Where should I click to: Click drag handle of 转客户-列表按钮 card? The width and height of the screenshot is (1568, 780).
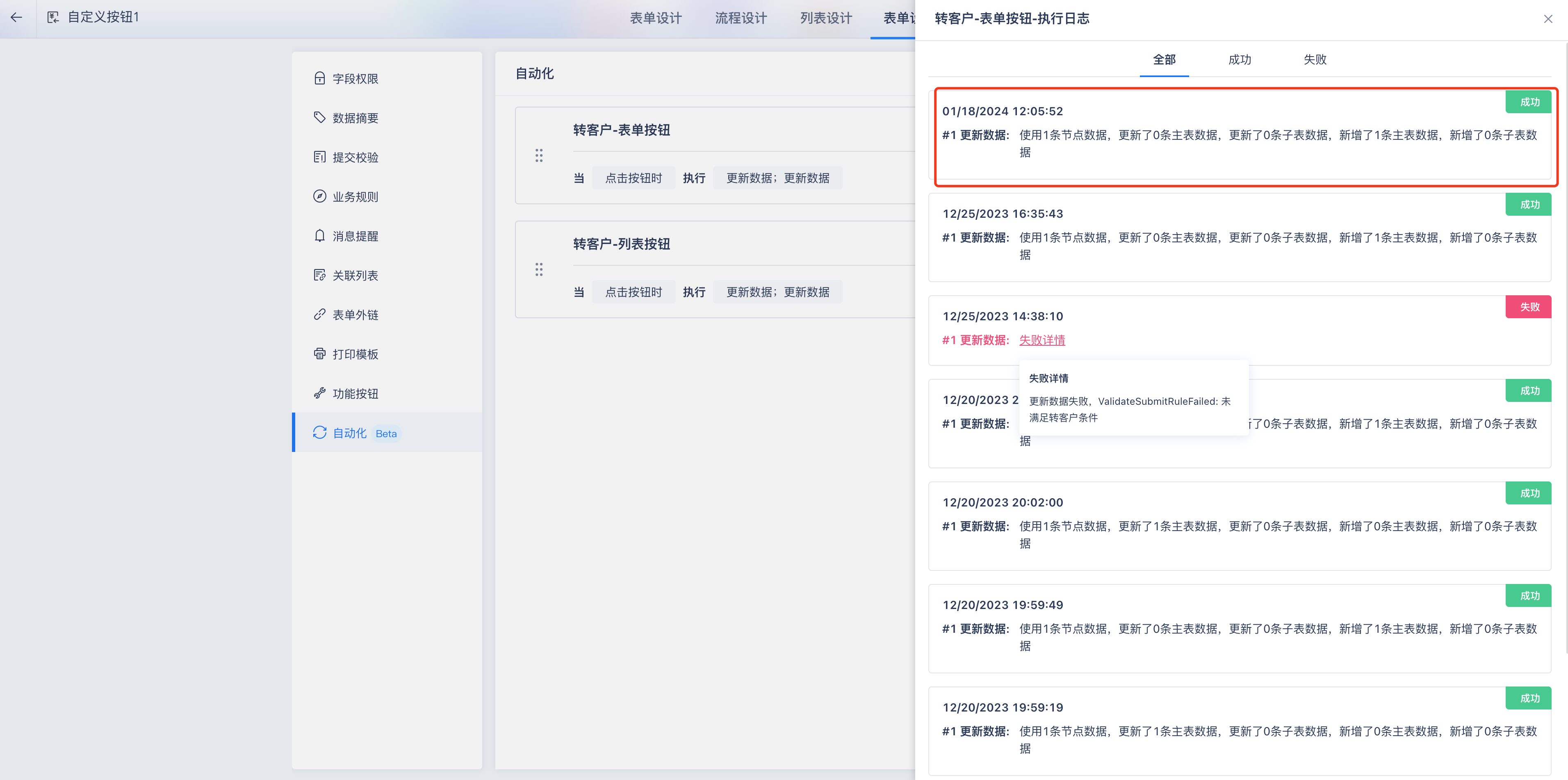pos(539,270)
